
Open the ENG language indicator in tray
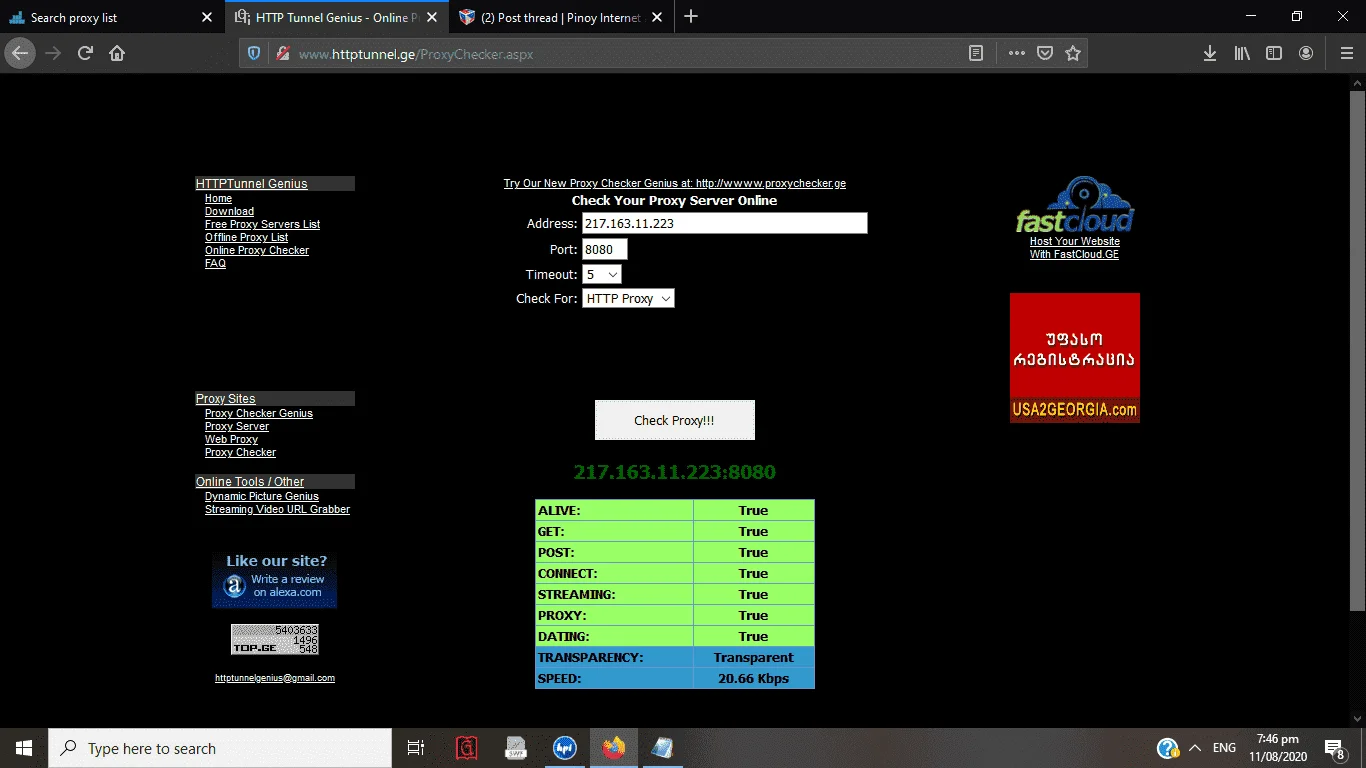click(x=1224, y=748)
